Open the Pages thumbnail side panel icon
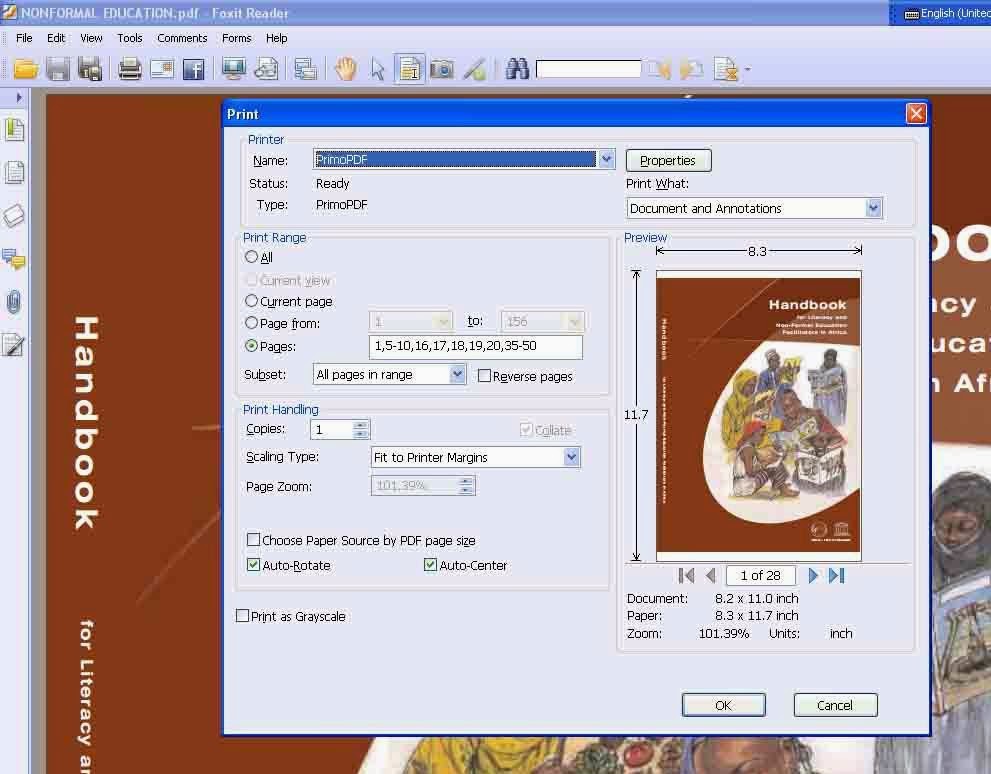The width and height of the screenshot is (991, 774). pyautogui.click(x=14, y=172)
